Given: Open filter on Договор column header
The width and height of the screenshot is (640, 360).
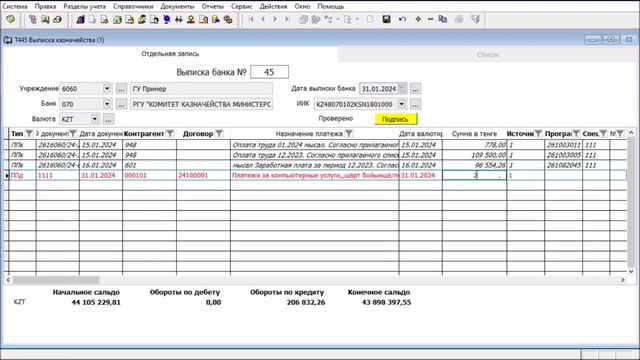Looking at the screenshot, I should click(x=219, y=133).
